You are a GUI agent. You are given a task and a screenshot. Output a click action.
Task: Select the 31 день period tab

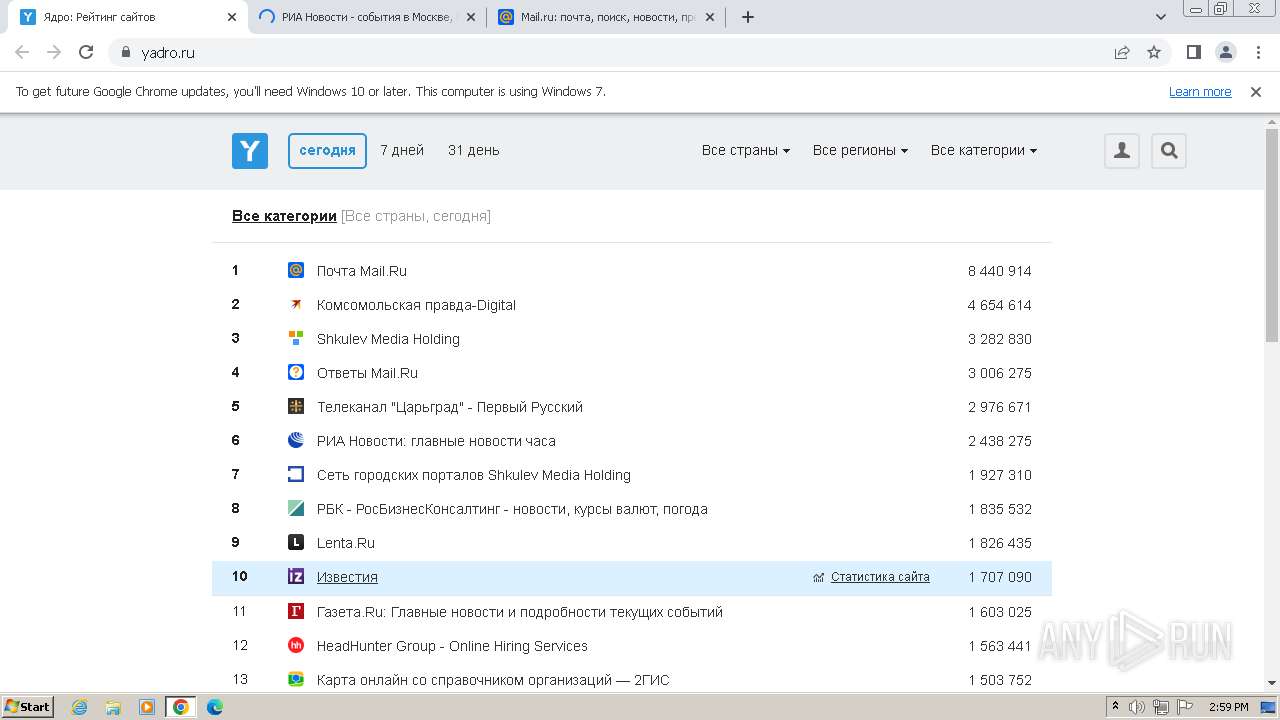click(x=474, y=150)
